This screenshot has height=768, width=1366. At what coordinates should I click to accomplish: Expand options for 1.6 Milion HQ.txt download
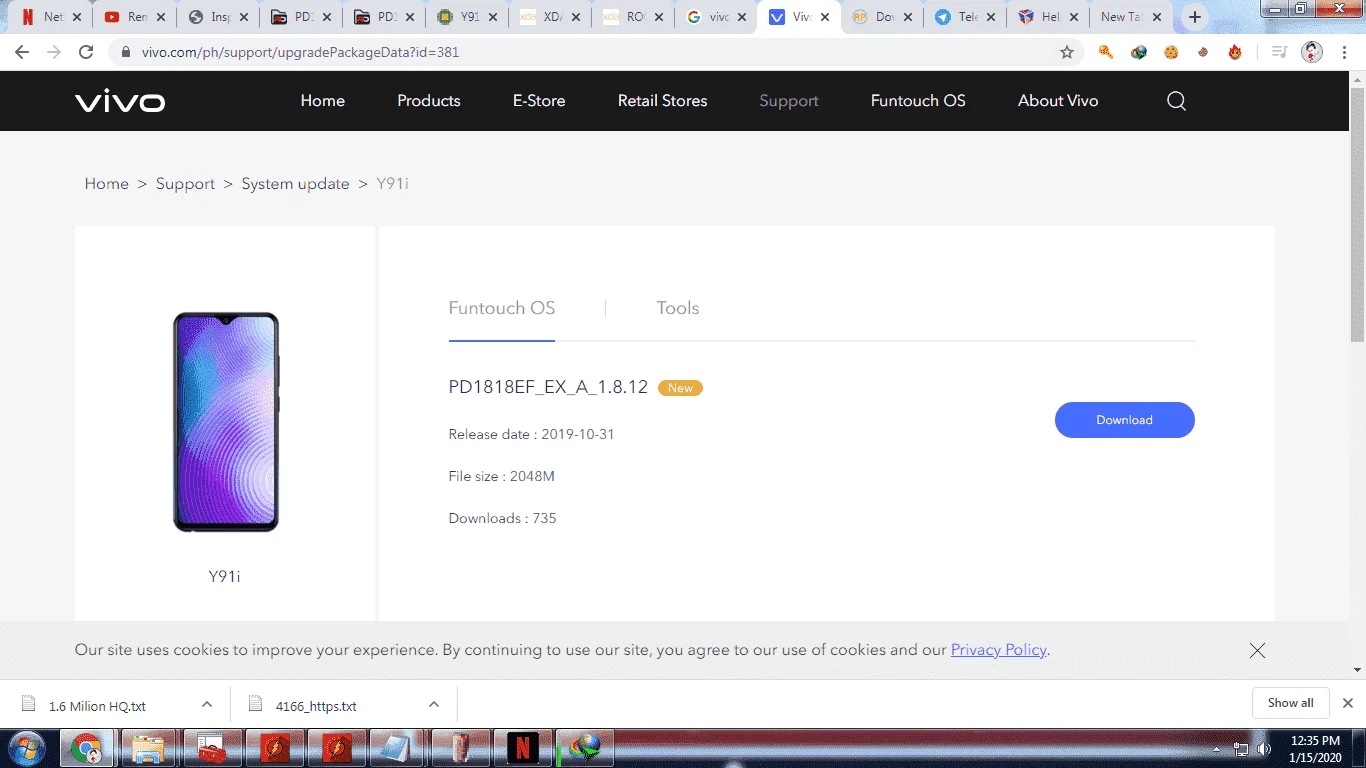(x=207, y=704)
